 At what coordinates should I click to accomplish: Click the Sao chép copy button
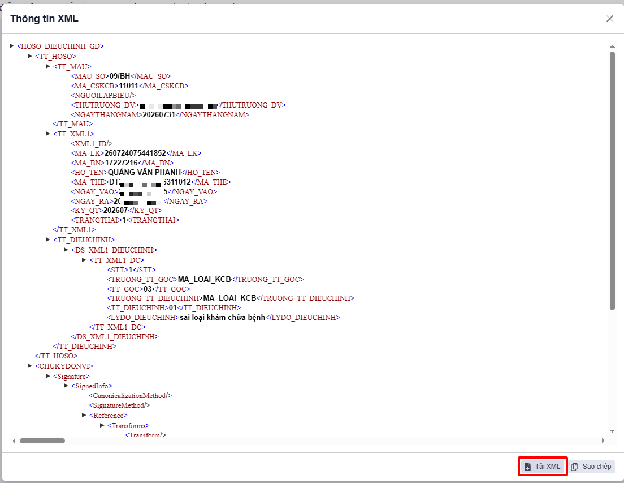coord(591,466)
